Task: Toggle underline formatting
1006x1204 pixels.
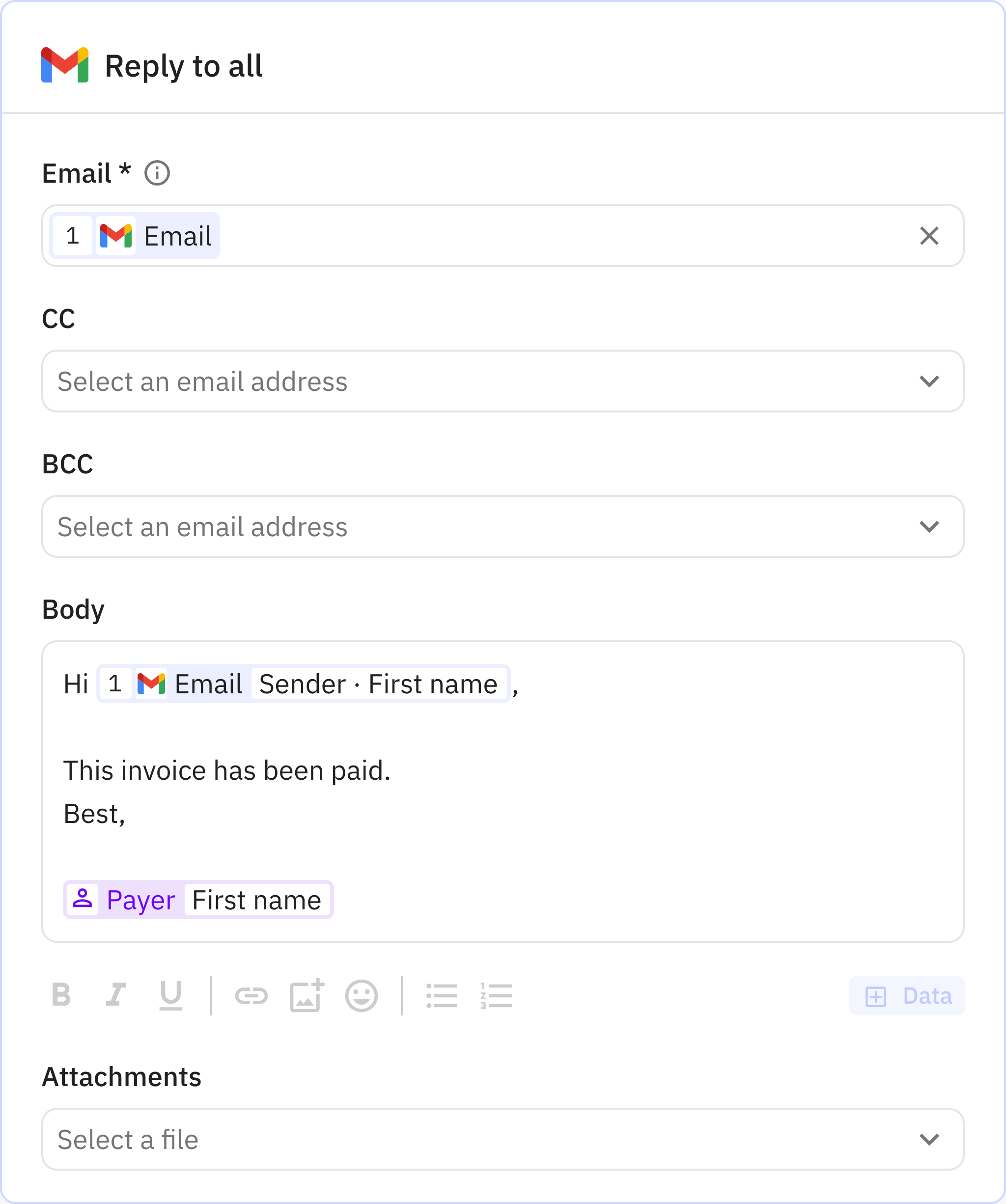Action: [170, 995]
